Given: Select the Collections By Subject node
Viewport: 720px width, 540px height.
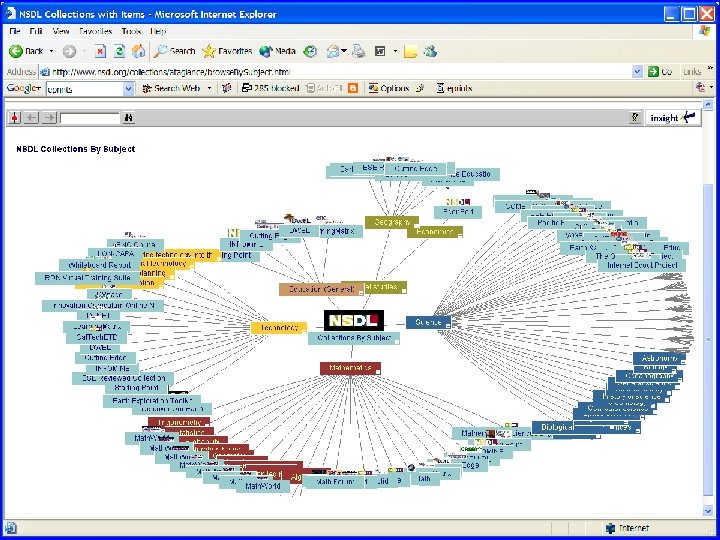Looking at the screenshot, I should pyautogui.click(x=354, y=338).
